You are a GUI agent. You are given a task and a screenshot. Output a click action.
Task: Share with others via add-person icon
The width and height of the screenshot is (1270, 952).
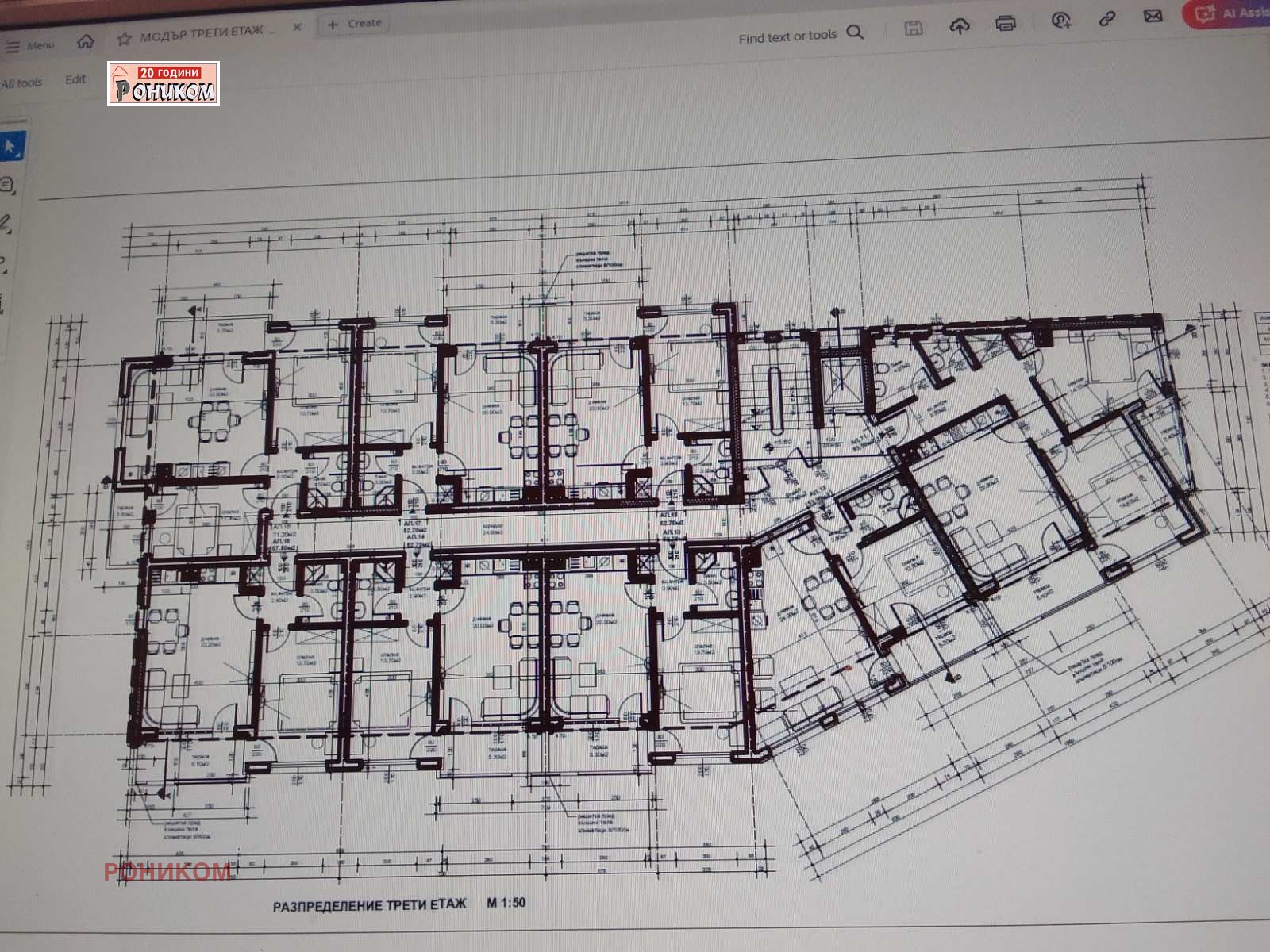click(x=1060, y=20)
